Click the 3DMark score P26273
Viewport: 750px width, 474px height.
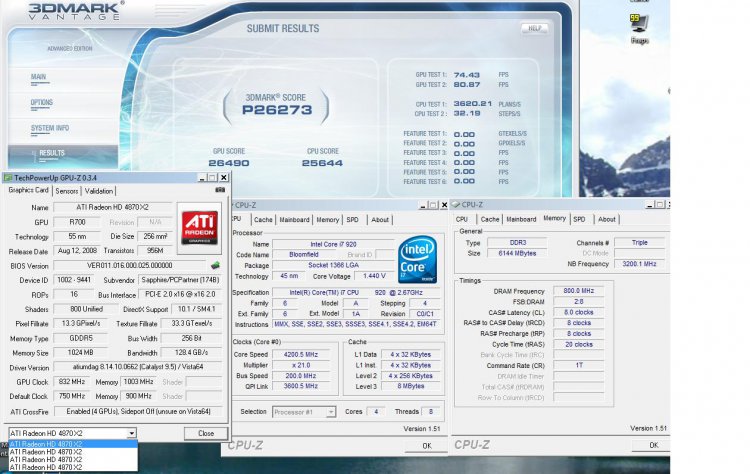(277, 110)
